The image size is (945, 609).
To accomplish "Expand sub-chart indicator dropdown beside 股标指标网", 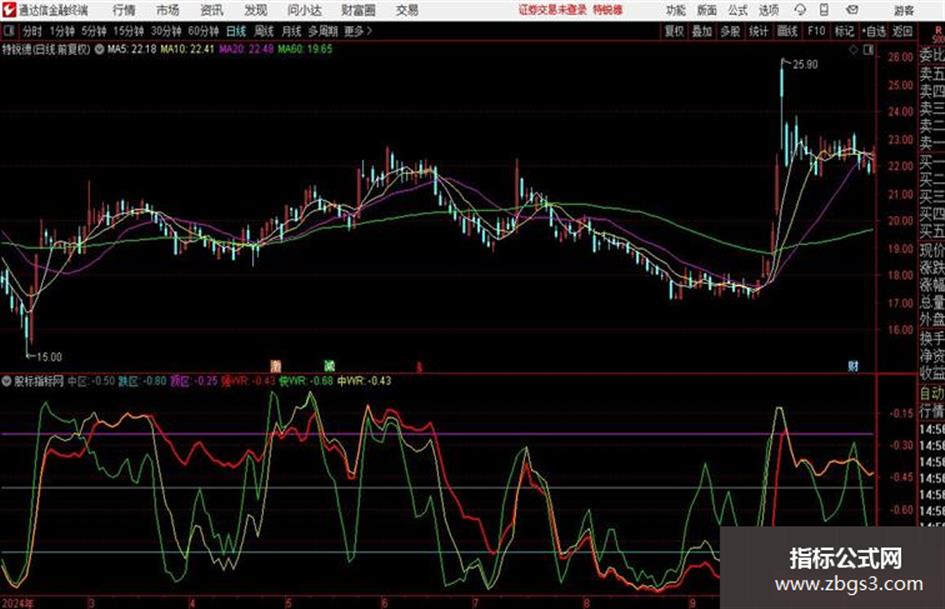I will [x=7, y=381].
